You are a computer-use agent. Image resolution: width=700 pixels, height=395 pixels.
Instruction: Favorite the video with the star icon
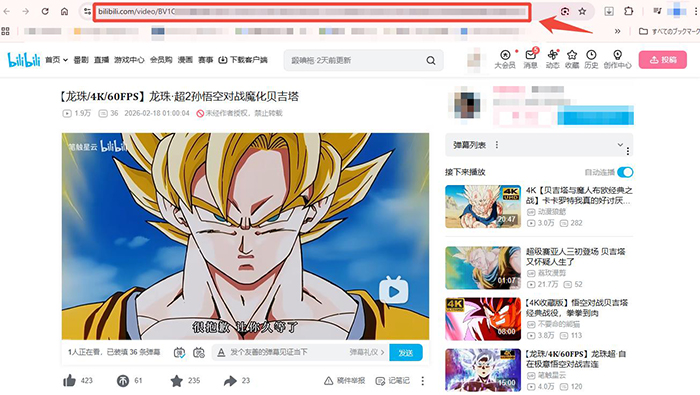click(x=177, y=381)
